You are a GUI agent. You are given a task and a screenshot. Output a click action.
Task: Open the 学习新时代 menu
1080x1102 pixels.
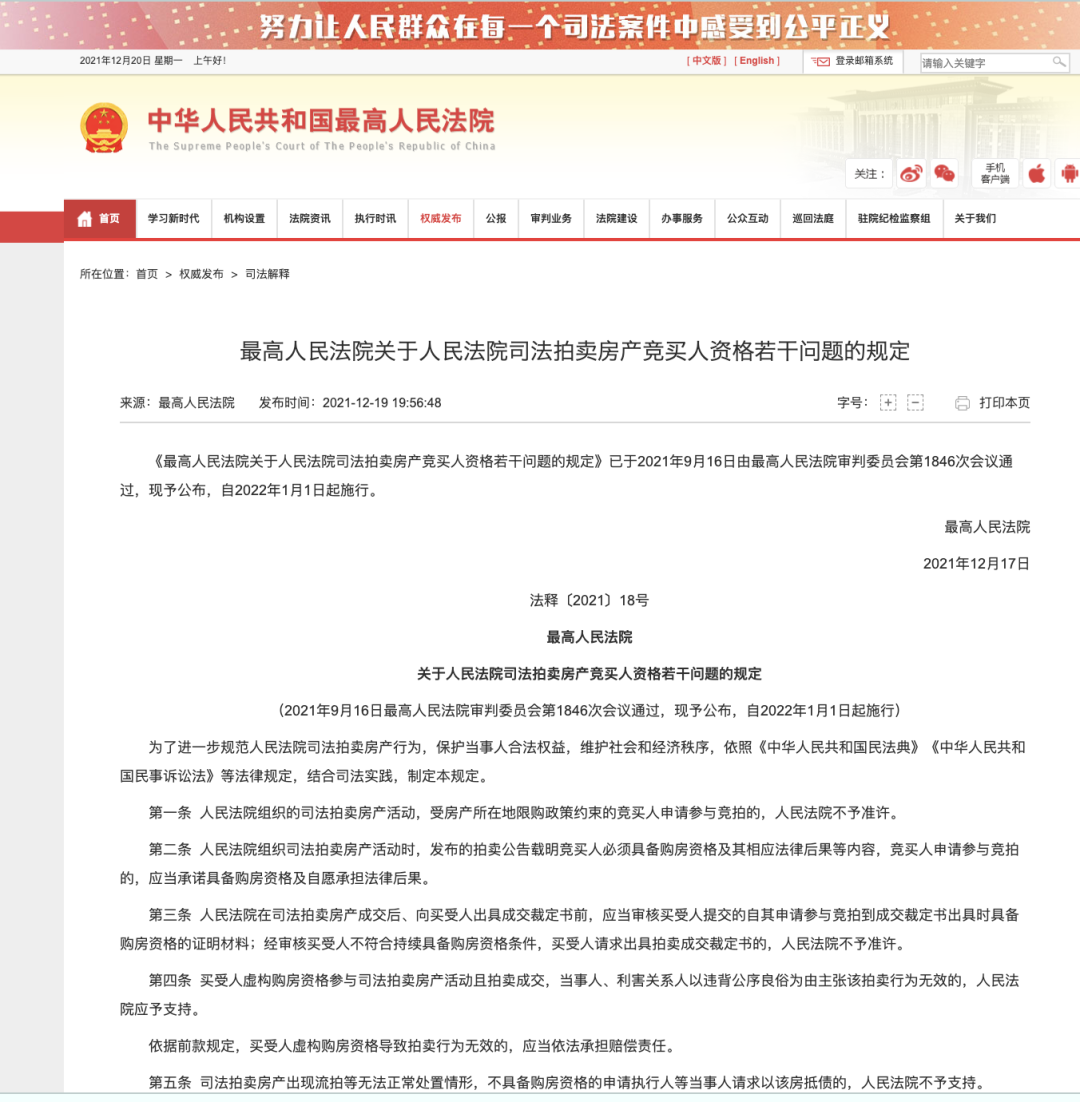[x=174, y=219]
